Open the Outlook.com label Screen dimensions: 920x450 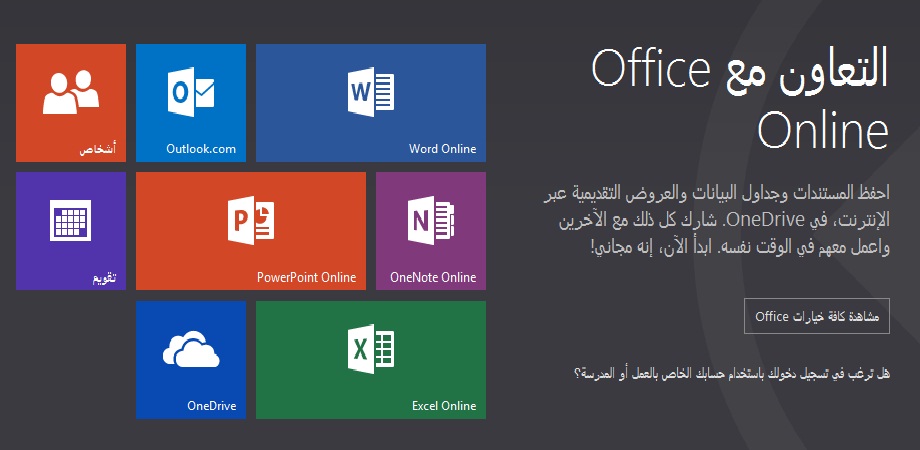click(x=201, y=148)
